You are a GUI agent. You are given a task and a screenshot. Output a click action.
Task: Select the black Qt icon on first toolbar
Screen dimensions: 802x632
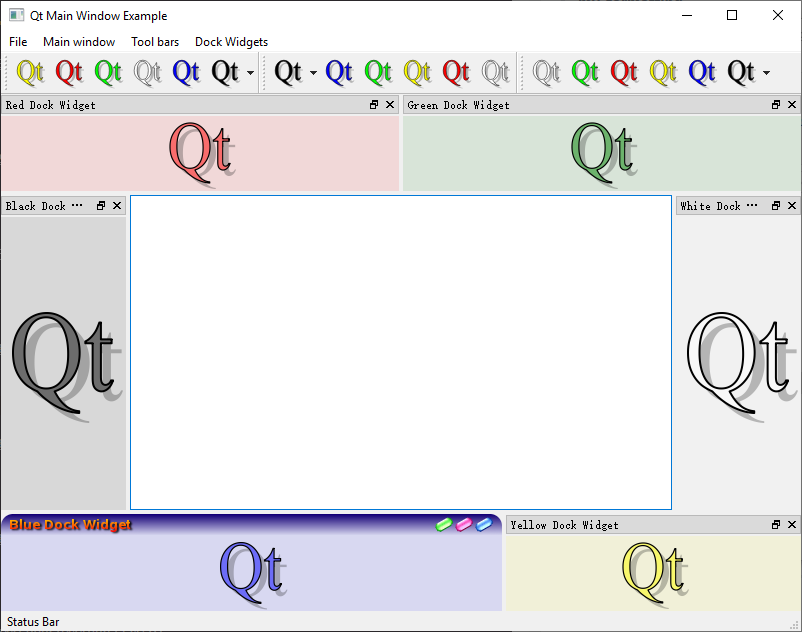pyautogui.click(x=224, y=72)
